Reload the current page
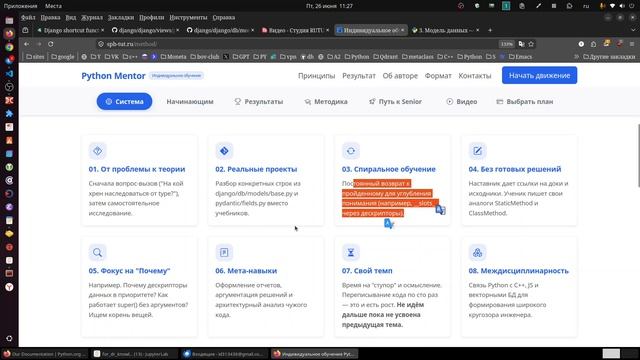 coord(51,44)
